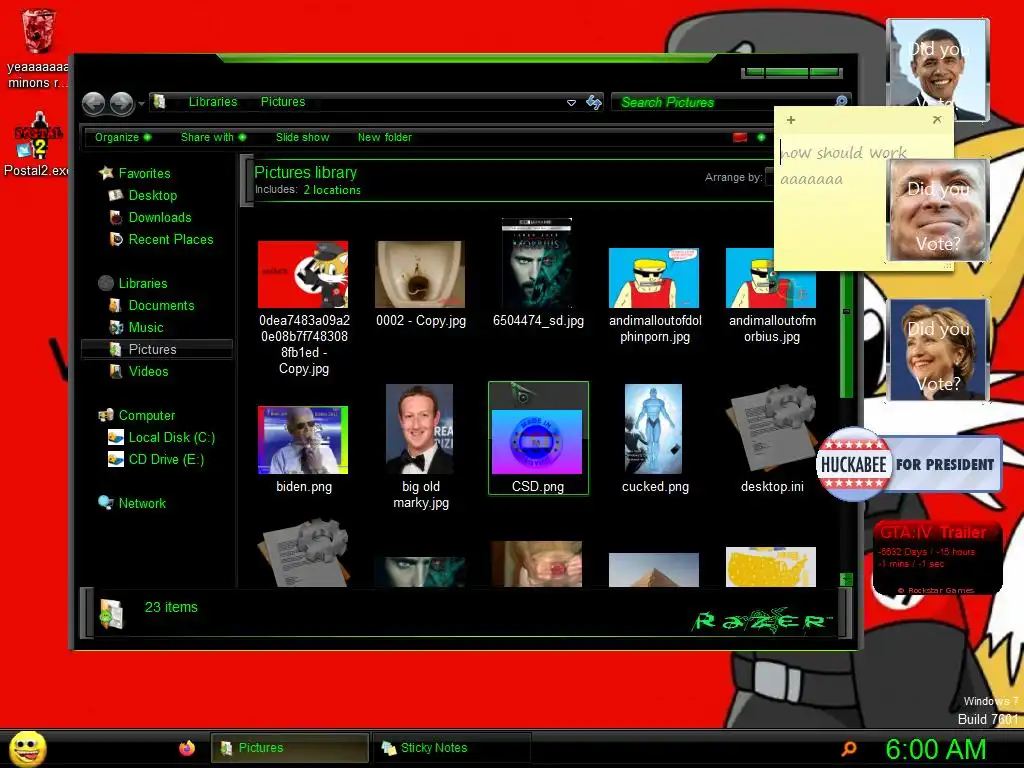Click the refresh icon in address bar
The height and width of the screenshot is (768, 1024).
click(x=594, y=102)
